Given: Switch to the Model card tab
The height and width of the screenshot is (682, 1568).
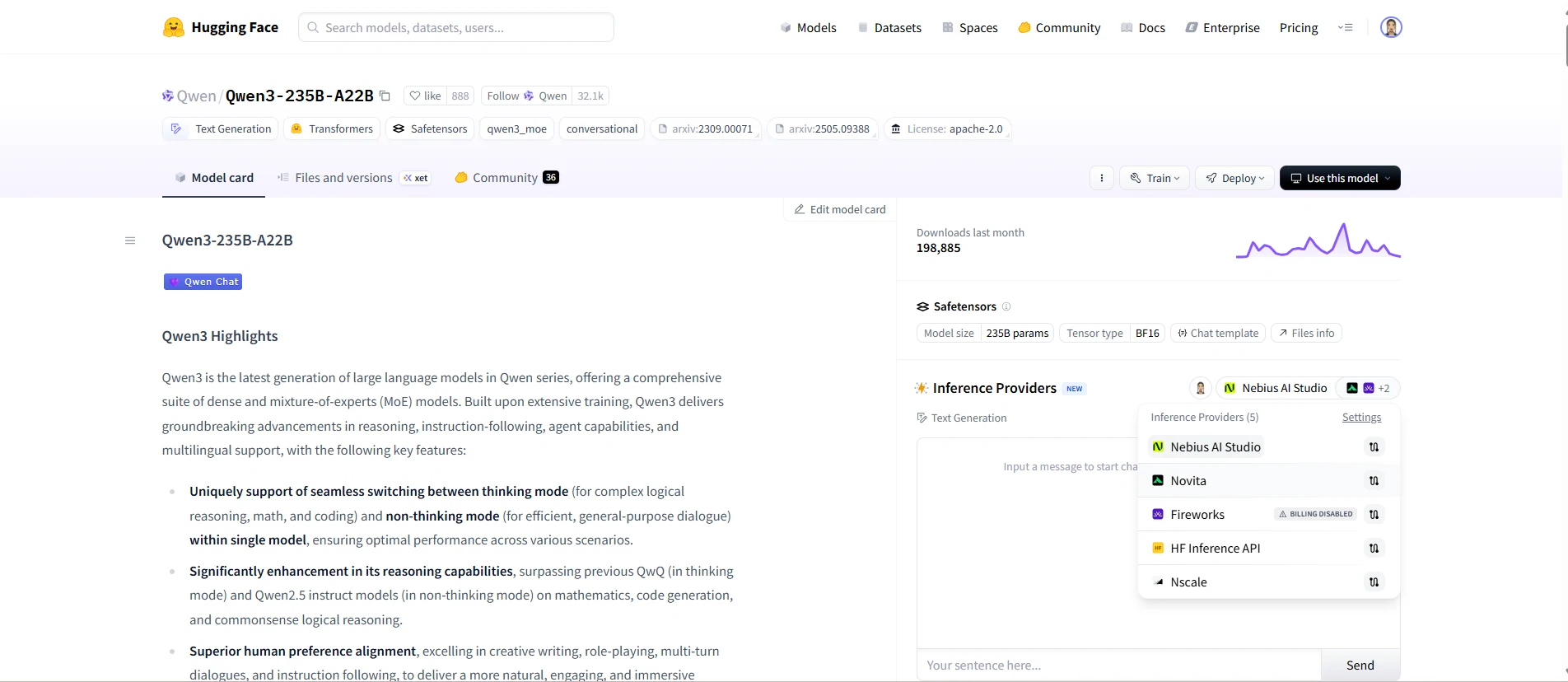Looking at the screenshot, I should tap(213, 178).
